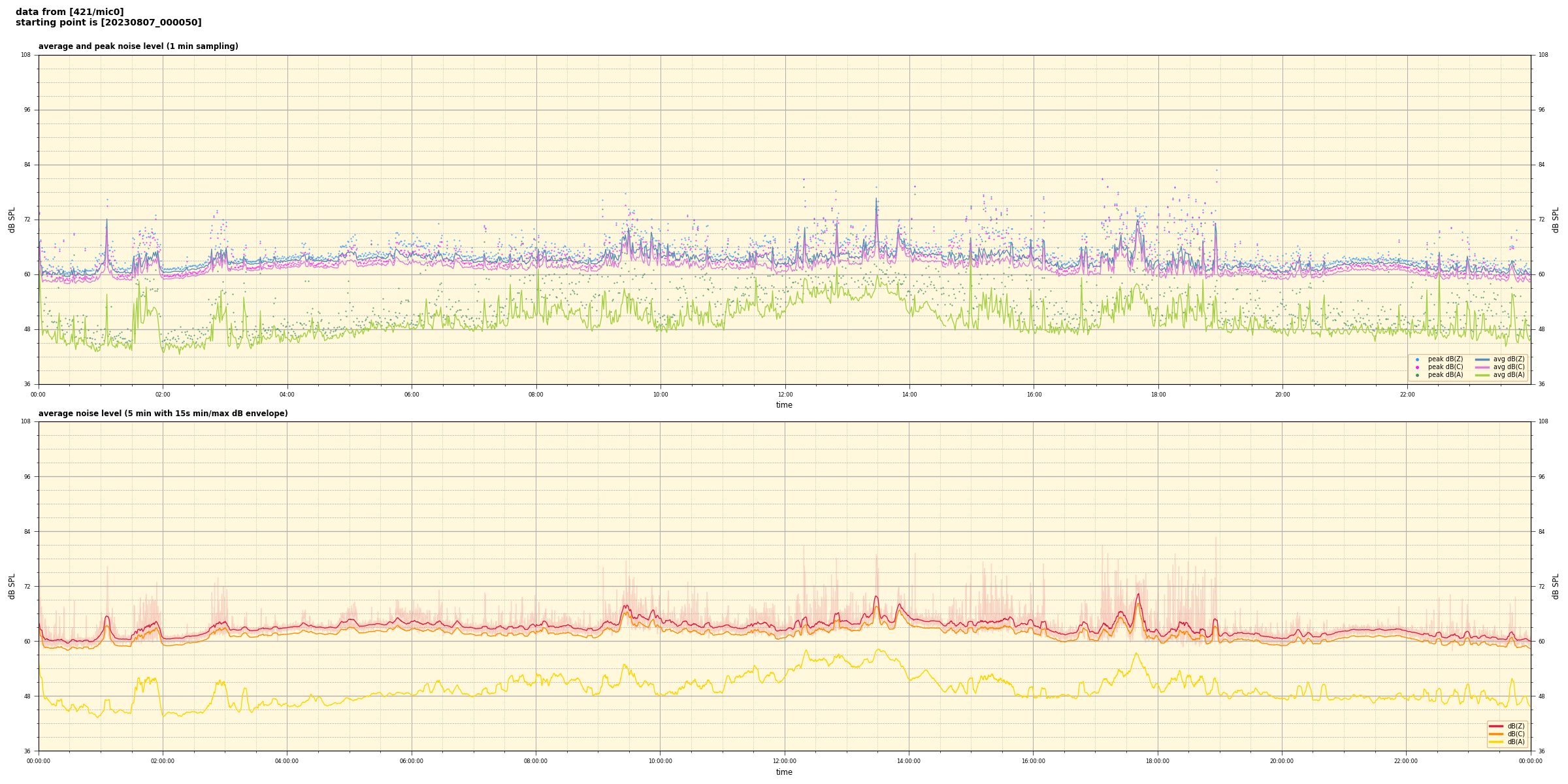Click the 'time' label under top chart
This screenshot has height=784, width=1568.
tap(784, 405)
